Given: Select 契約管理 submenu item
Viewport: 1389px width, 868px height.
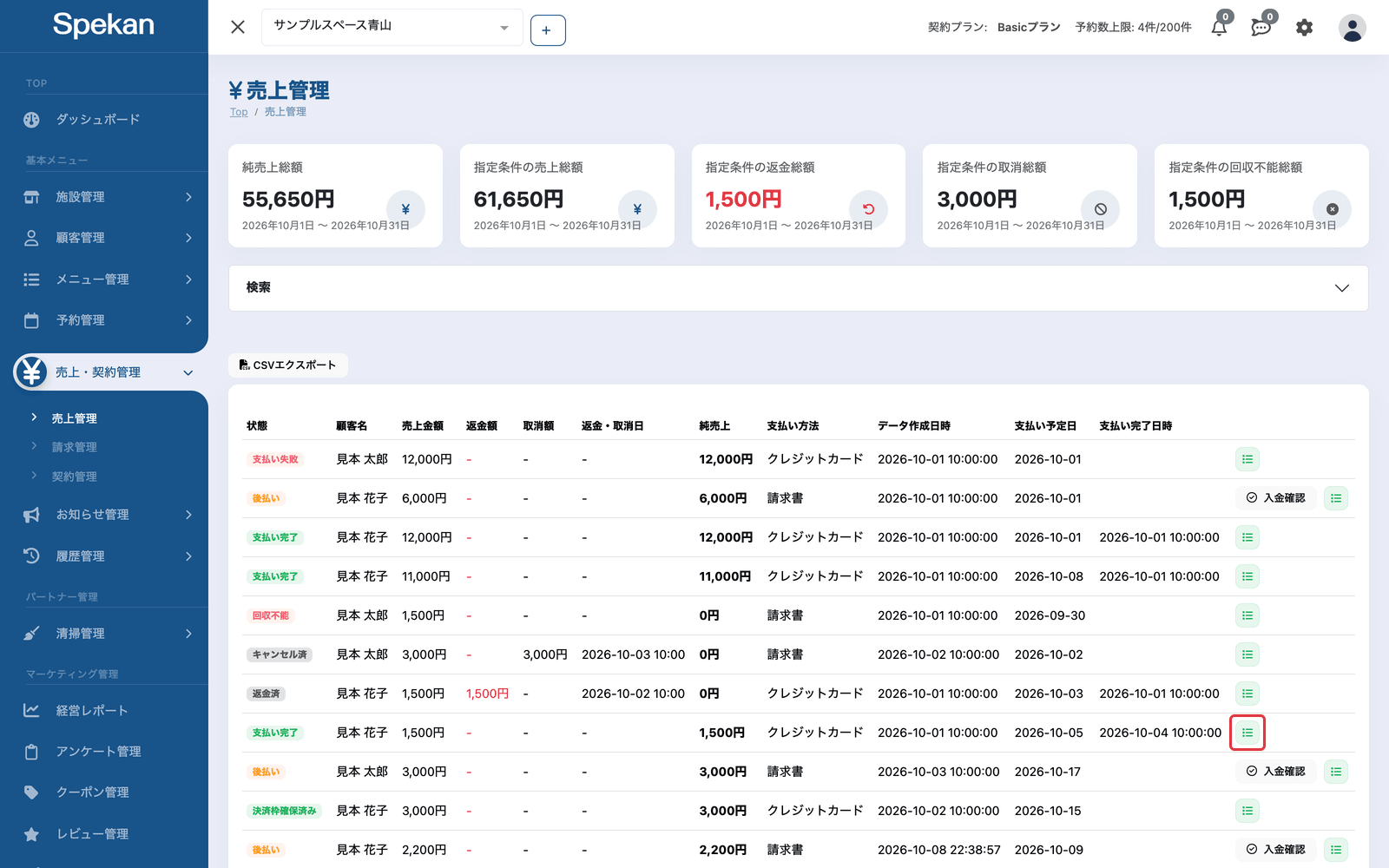Looking at the screenshot, I should 74,477.
